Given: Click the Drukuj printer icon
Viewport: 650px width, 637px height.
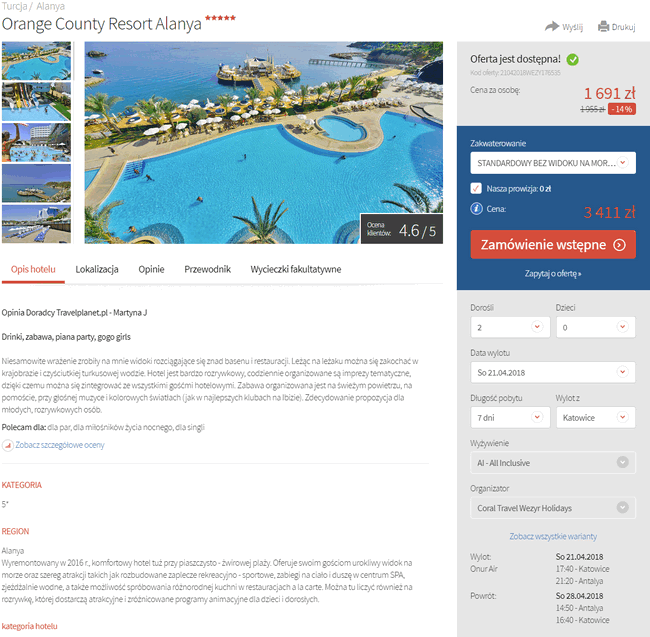Looking at the screenshot, I should [x=603, y=27].
